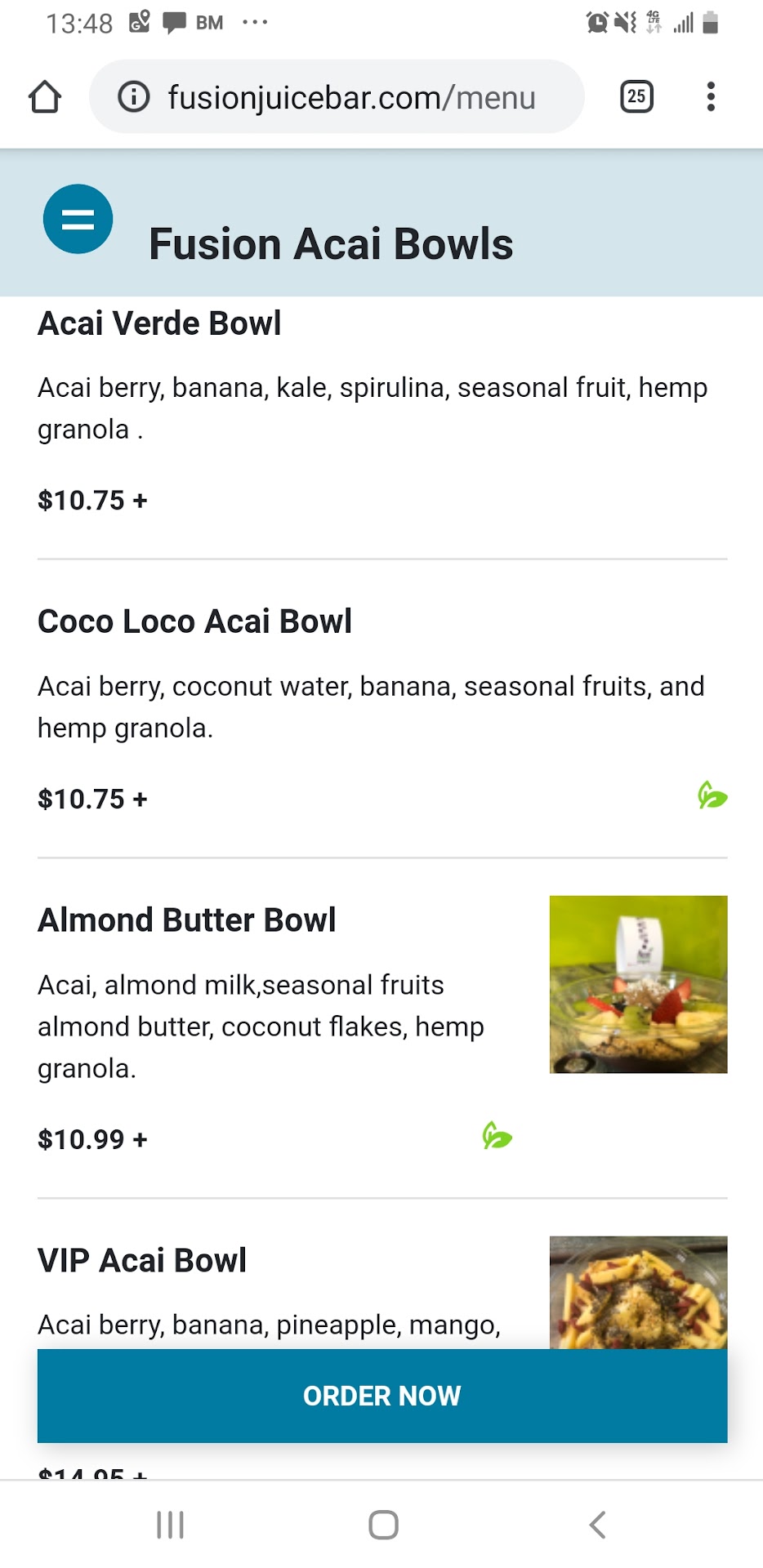Image resolution: width=763 pixels, height=1568 pixels.
Task: Select the VIP Acai Bowl title
Action: 142,1260
